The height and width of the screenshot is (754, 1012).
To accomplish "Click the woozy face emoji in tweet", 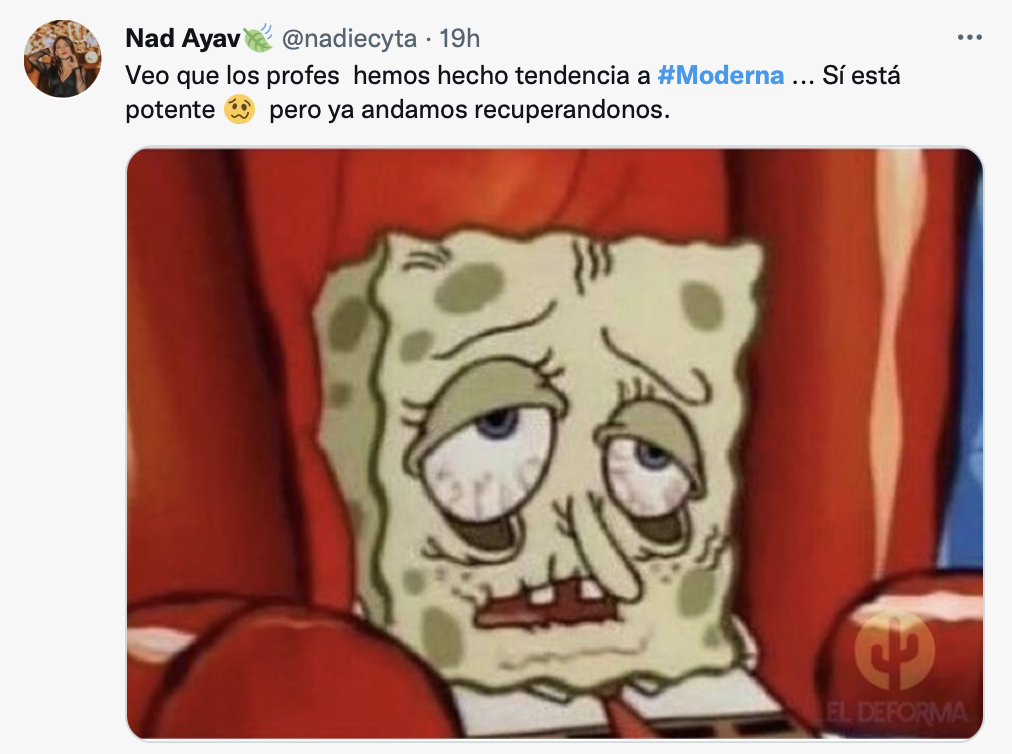I will 239,109.
